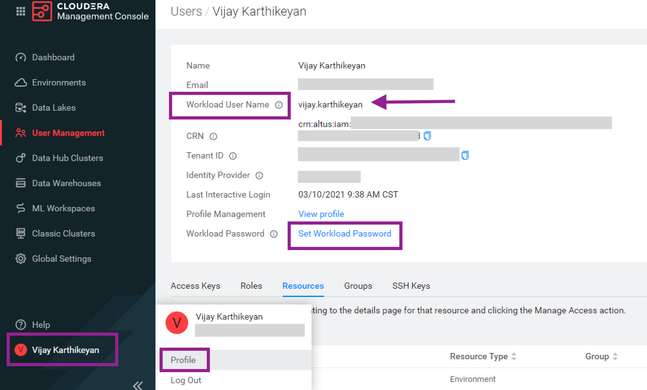Select the Resources tab
The image size is (647, 390).
(303, 286)
